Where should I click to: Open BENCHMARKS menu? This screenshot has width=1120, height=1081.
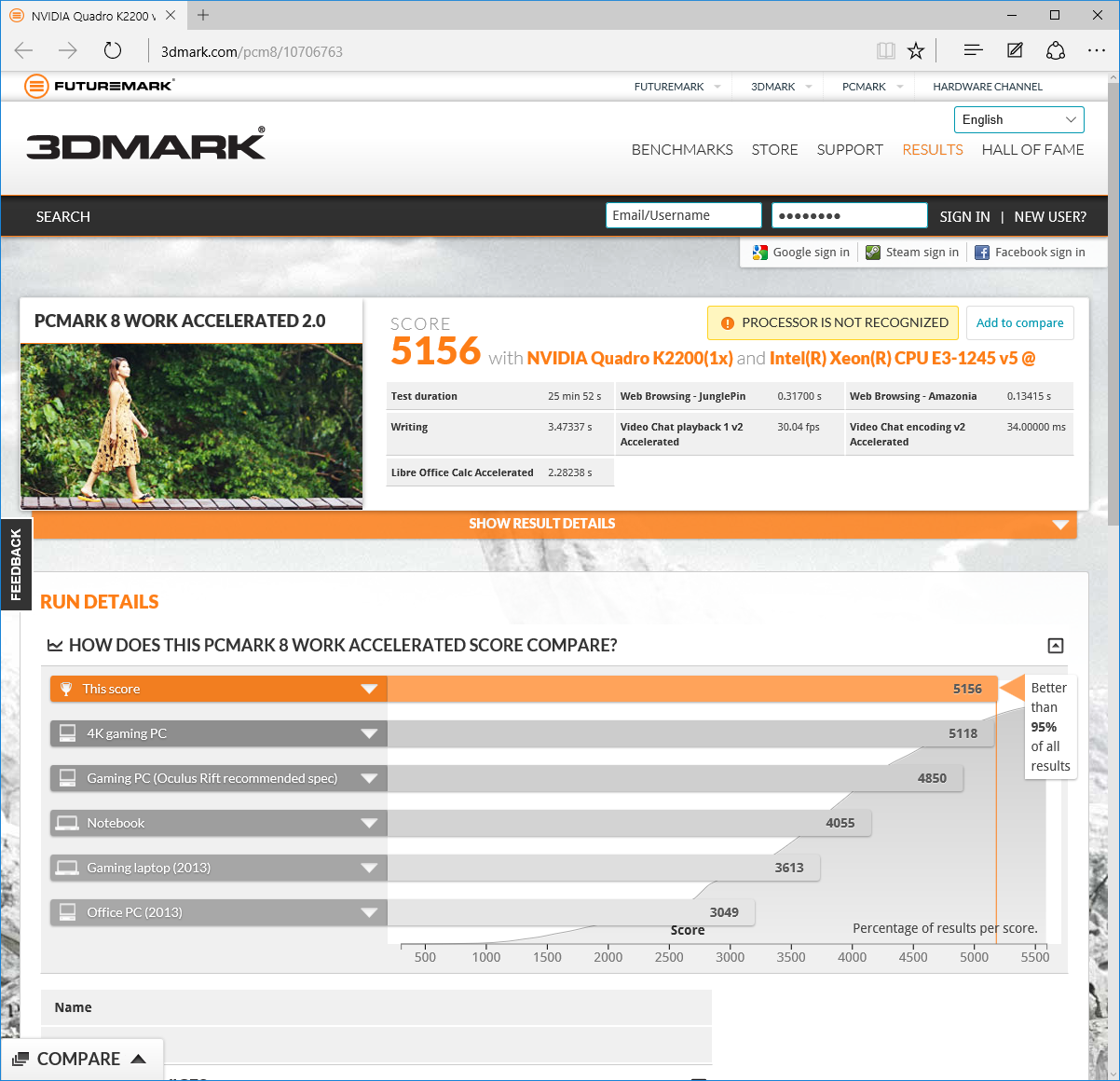682,149
